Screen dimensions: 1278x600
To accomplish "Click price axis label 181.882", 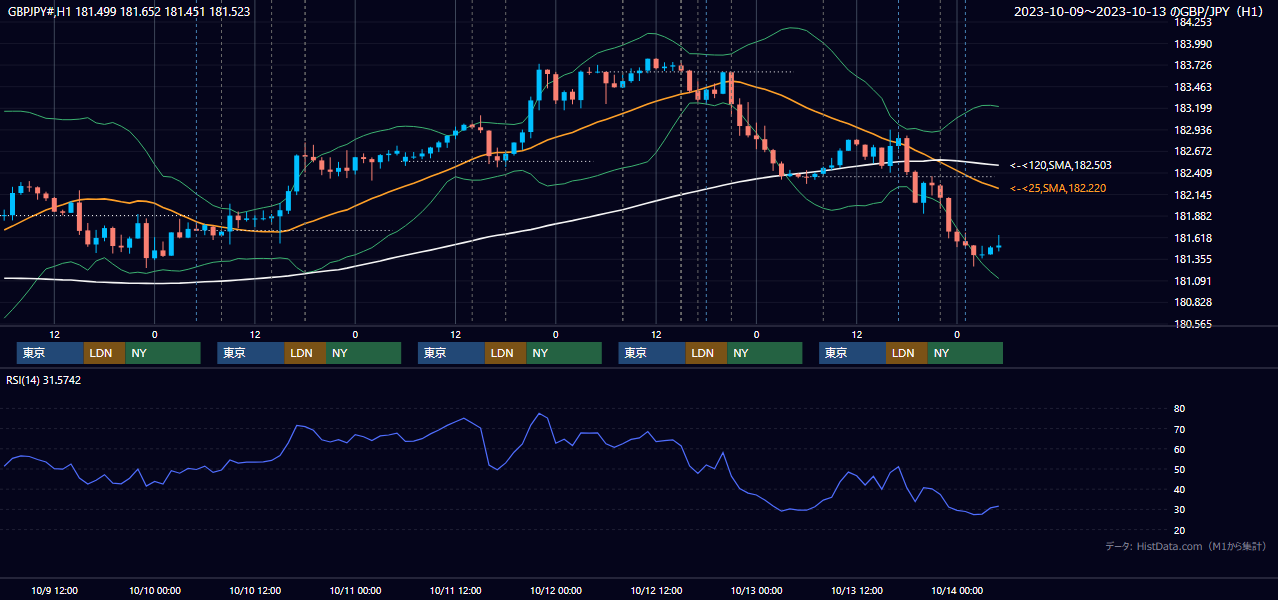I will tap(1192, 216).
